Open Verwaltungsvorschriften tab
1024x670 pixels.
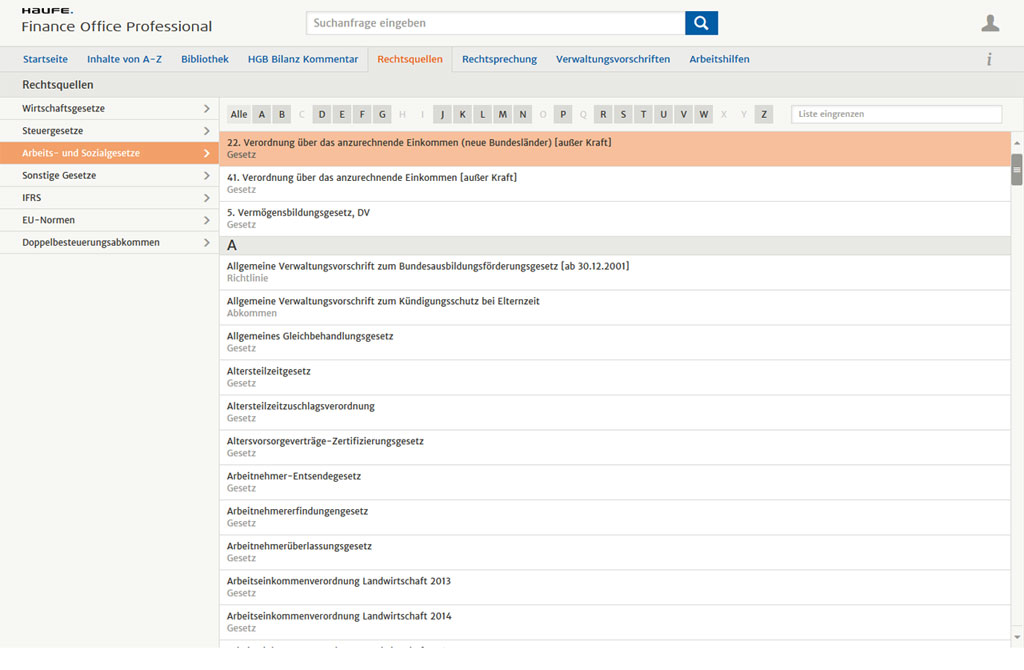[613, 59]
